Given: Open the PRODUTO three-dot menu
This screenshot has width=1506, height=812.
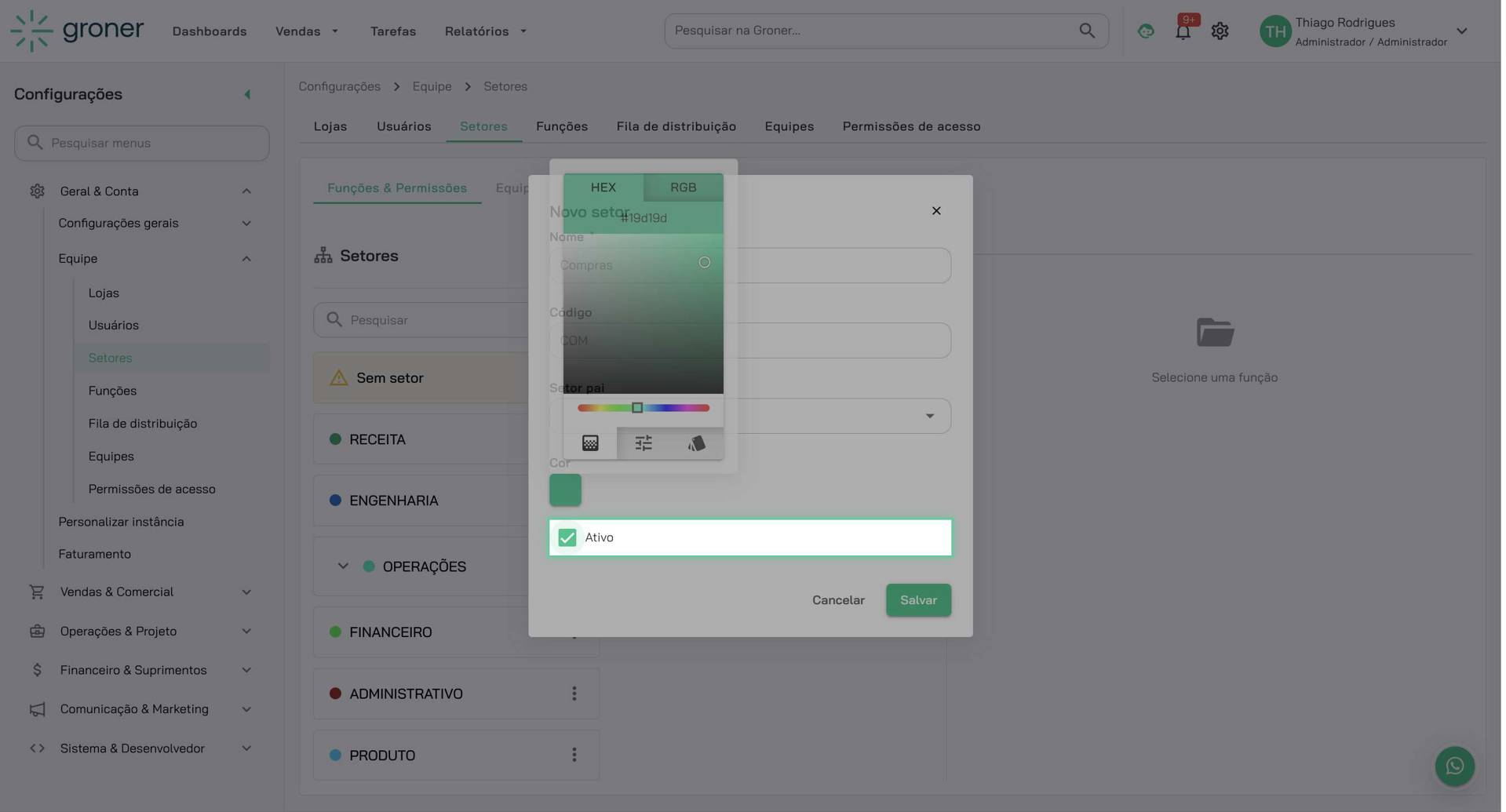Looking at the screenshot, I should [x=574, y=755].
